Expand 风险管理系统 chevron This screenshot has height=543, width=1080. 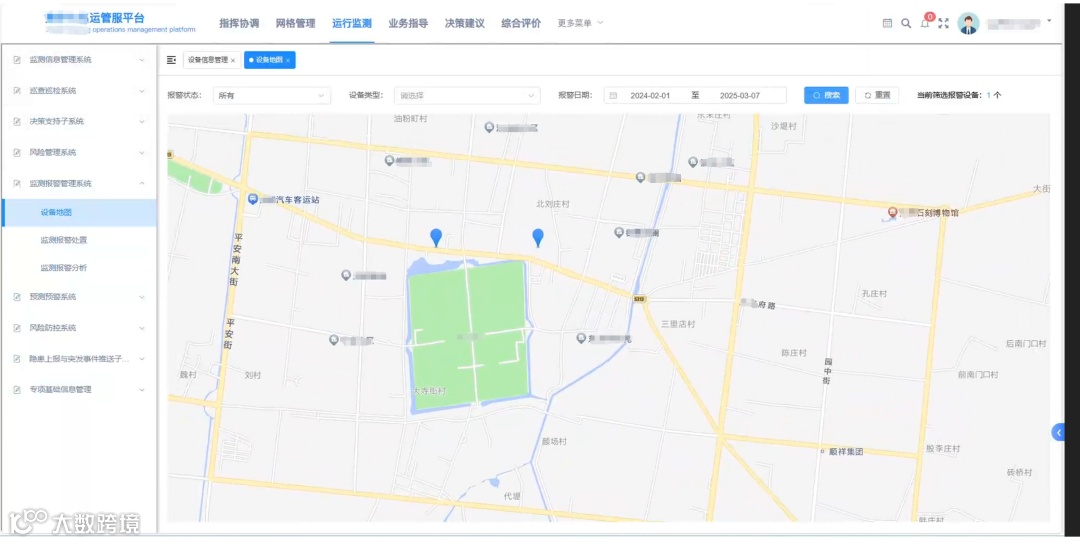[x=142, y=152]
